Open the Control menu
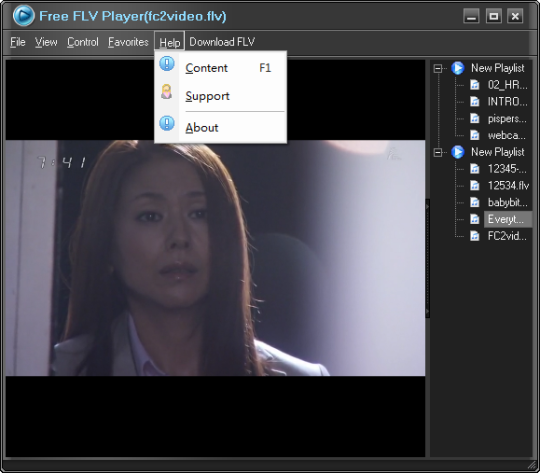This screenshot has height=473, width=540. (83, 42)
